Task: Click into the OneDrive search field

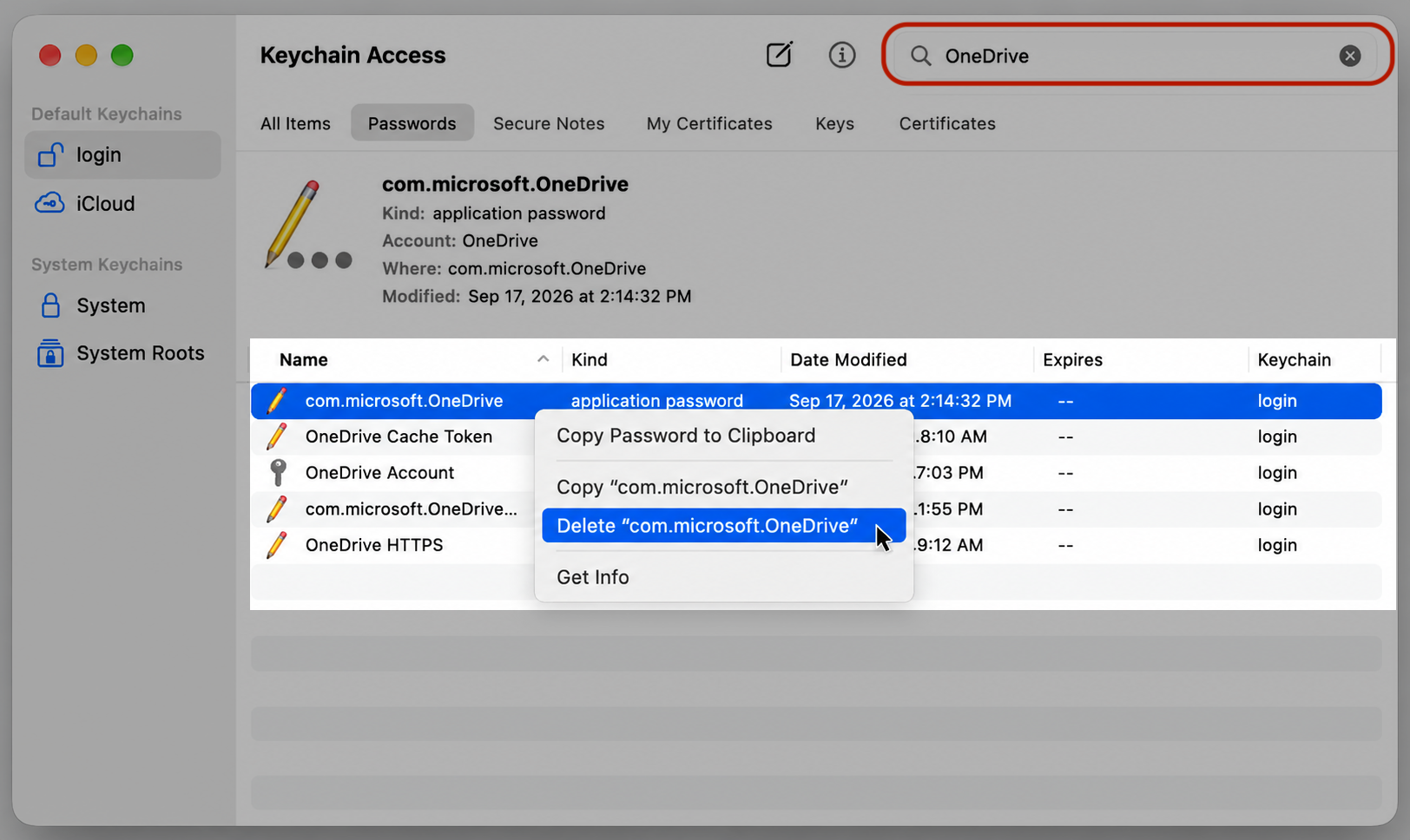Action: [x=1137, y=56]
